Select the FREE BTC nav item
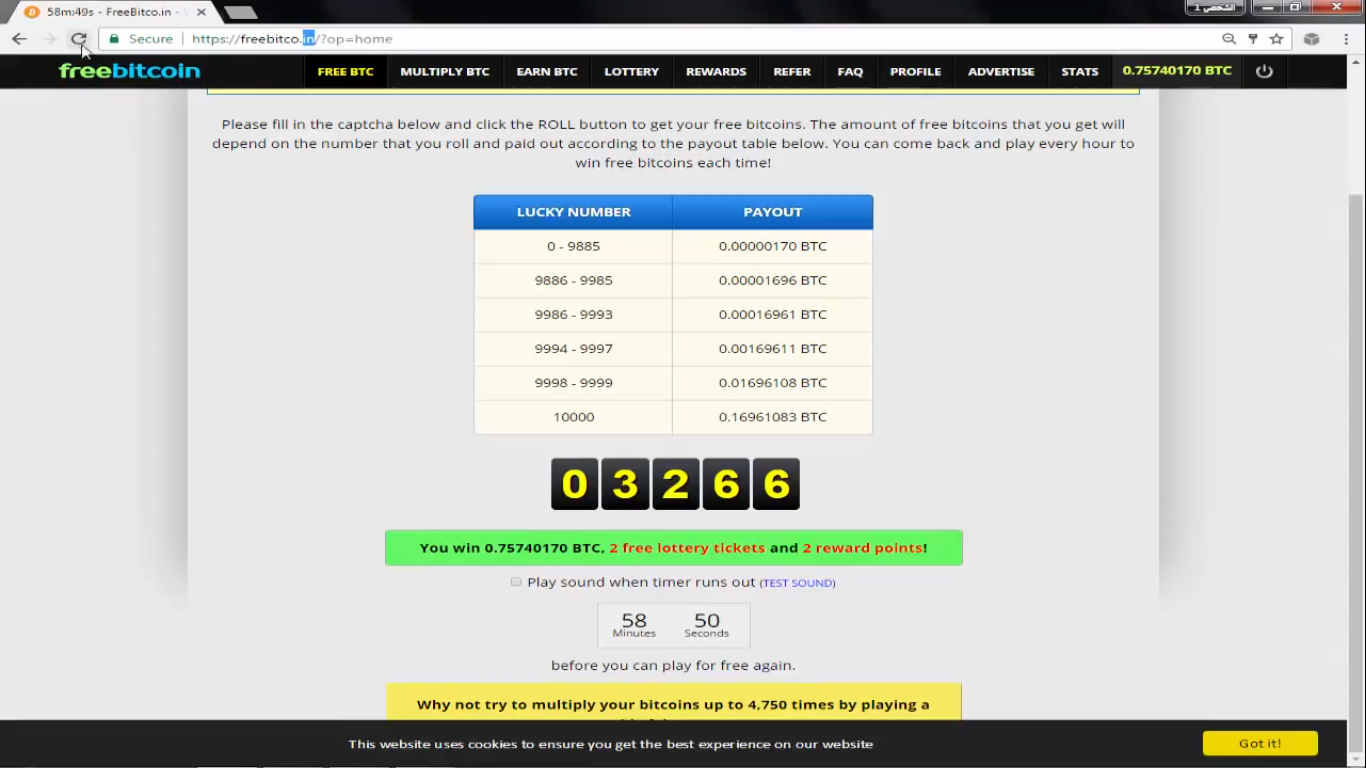The height and width of the screenshot is (768, 1366). tap(345, 72)
